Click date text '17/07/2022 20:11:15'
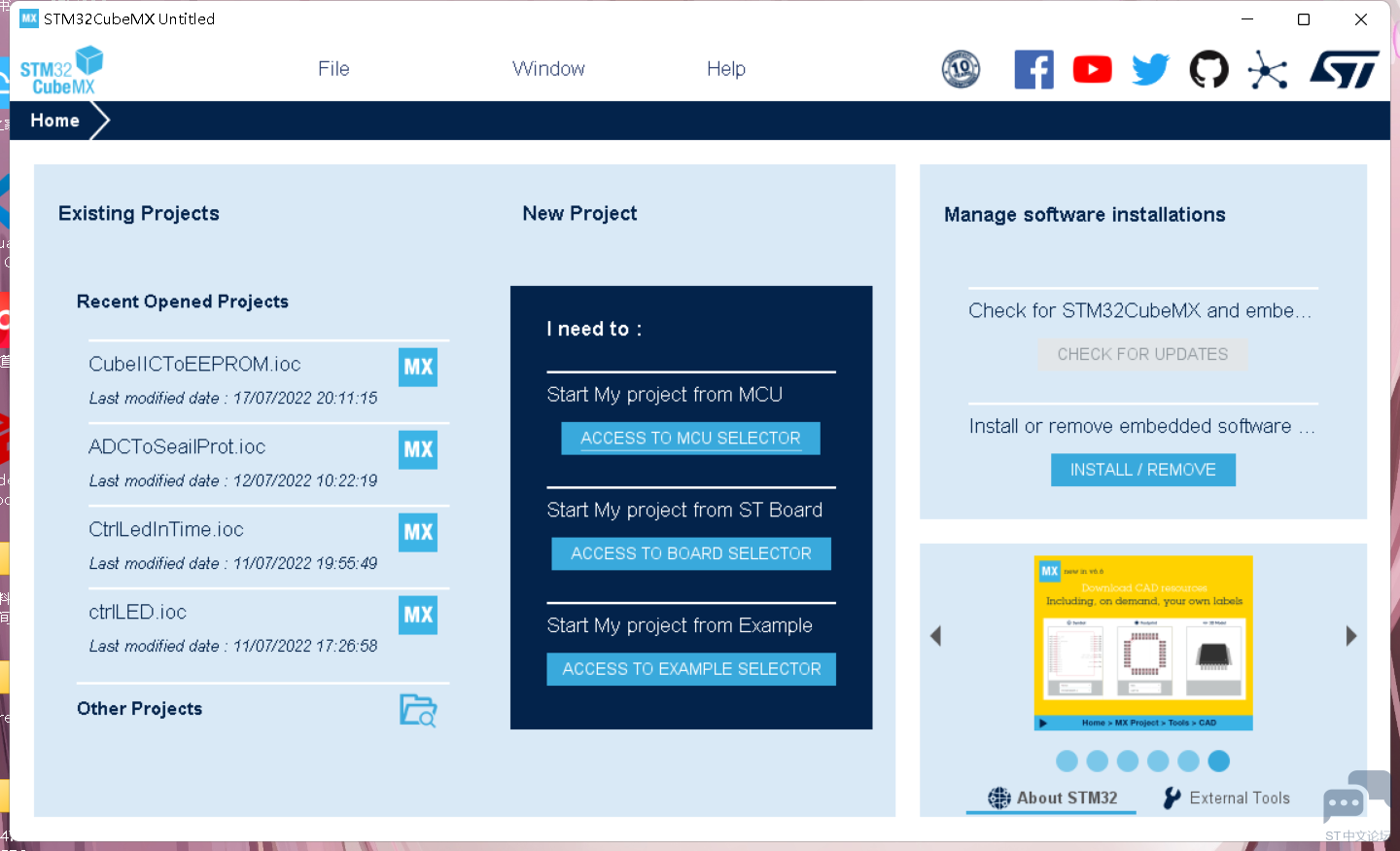Image resolution: width=1400 pixels, height=851 pixels. [x=305, y=398]
